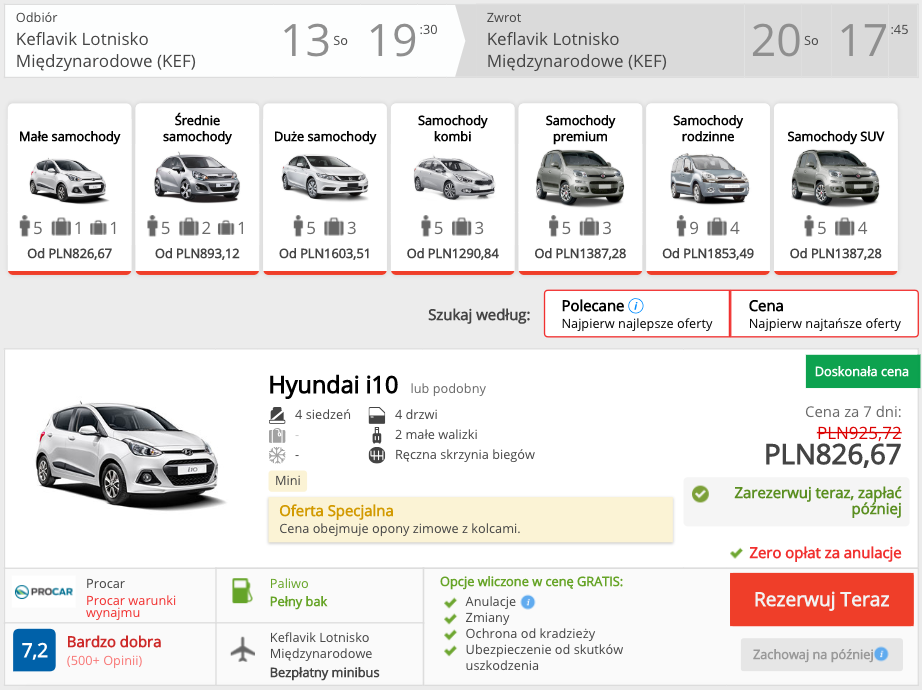Screen dimensions: 922x690
Task: Click the 7,2 rating badge
Action: tap(35, 650)
